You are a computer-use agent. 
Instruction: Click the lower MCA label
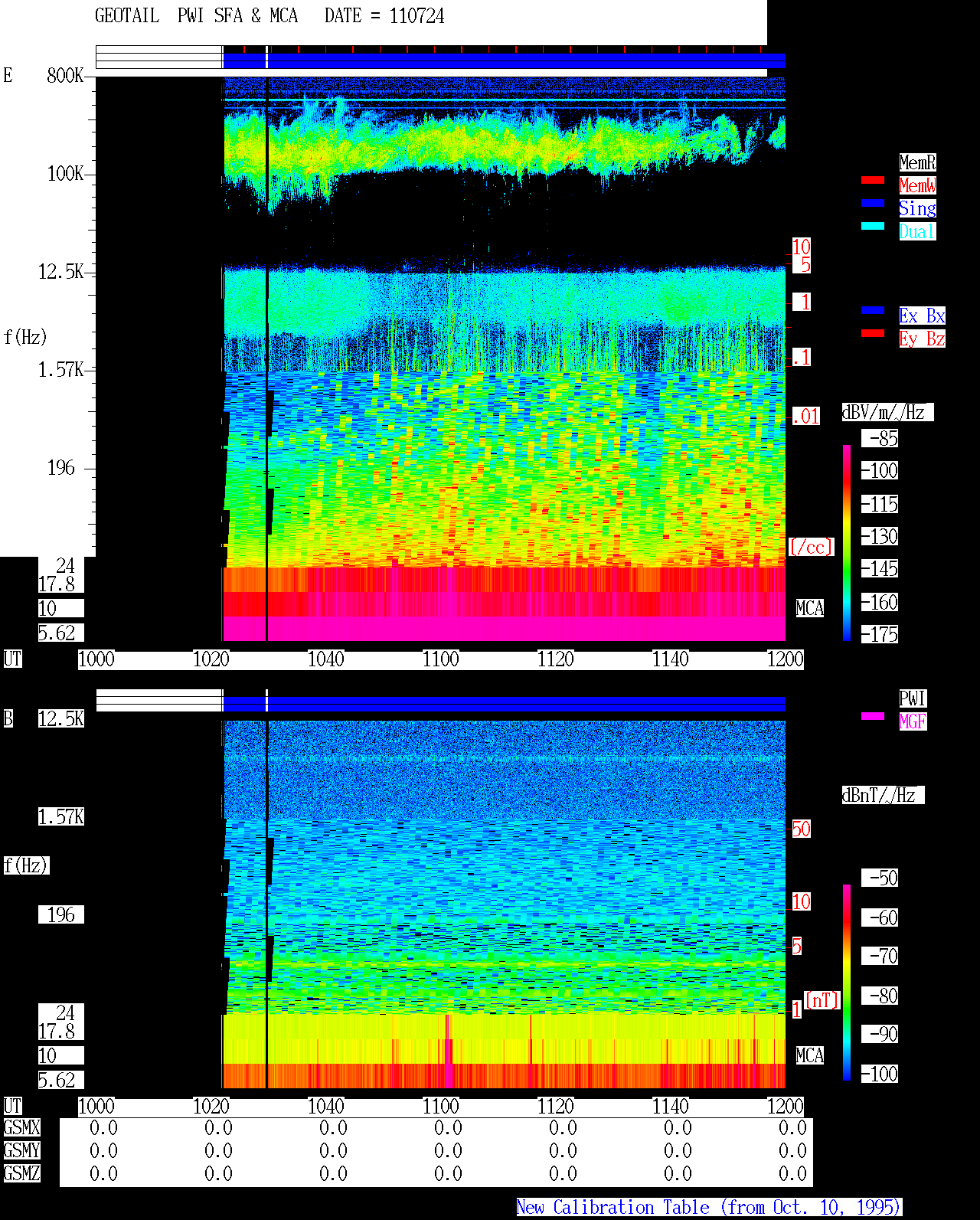point(810,1055)
